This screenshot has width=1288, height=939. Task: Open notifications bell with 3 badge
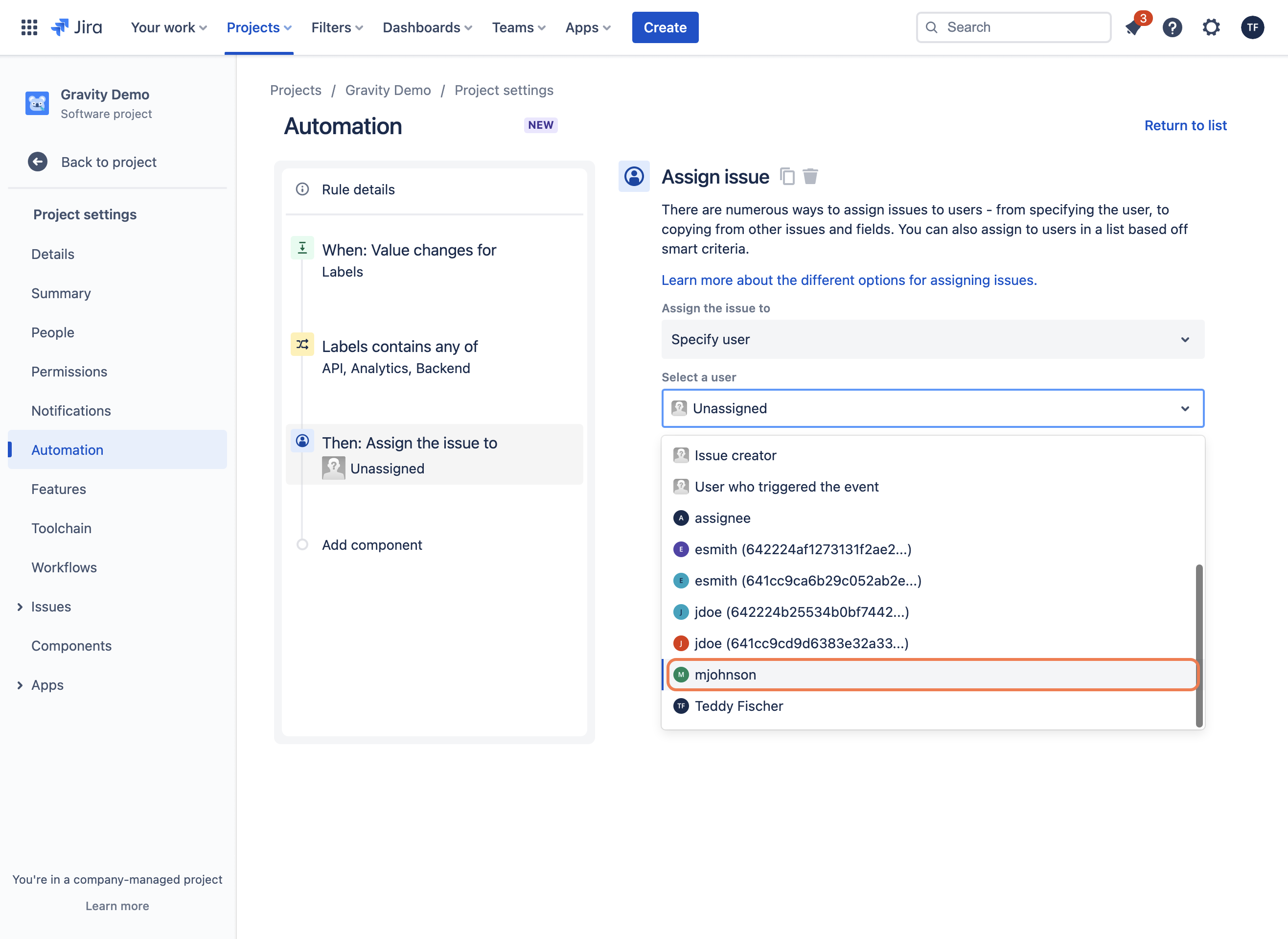click(x=1133, y=27)
